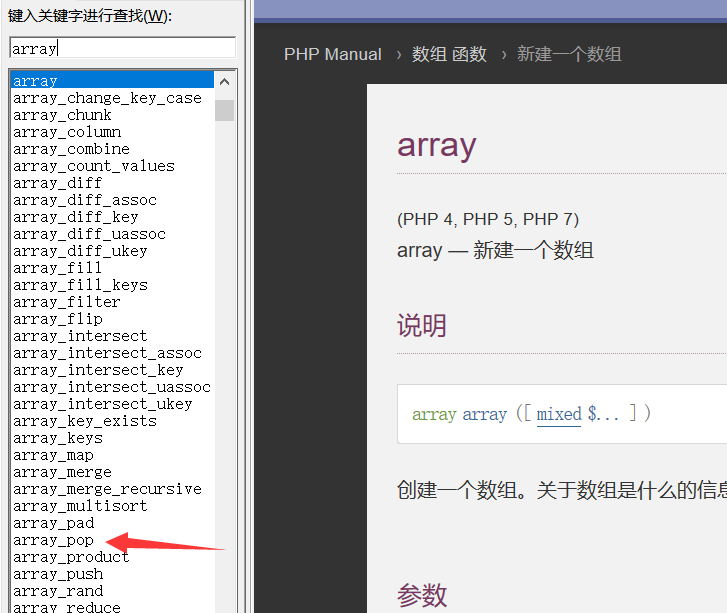Select the array_diff index entry
This screenshot has height=613, width=727.
pyautogui.click(x=57, y=183)
